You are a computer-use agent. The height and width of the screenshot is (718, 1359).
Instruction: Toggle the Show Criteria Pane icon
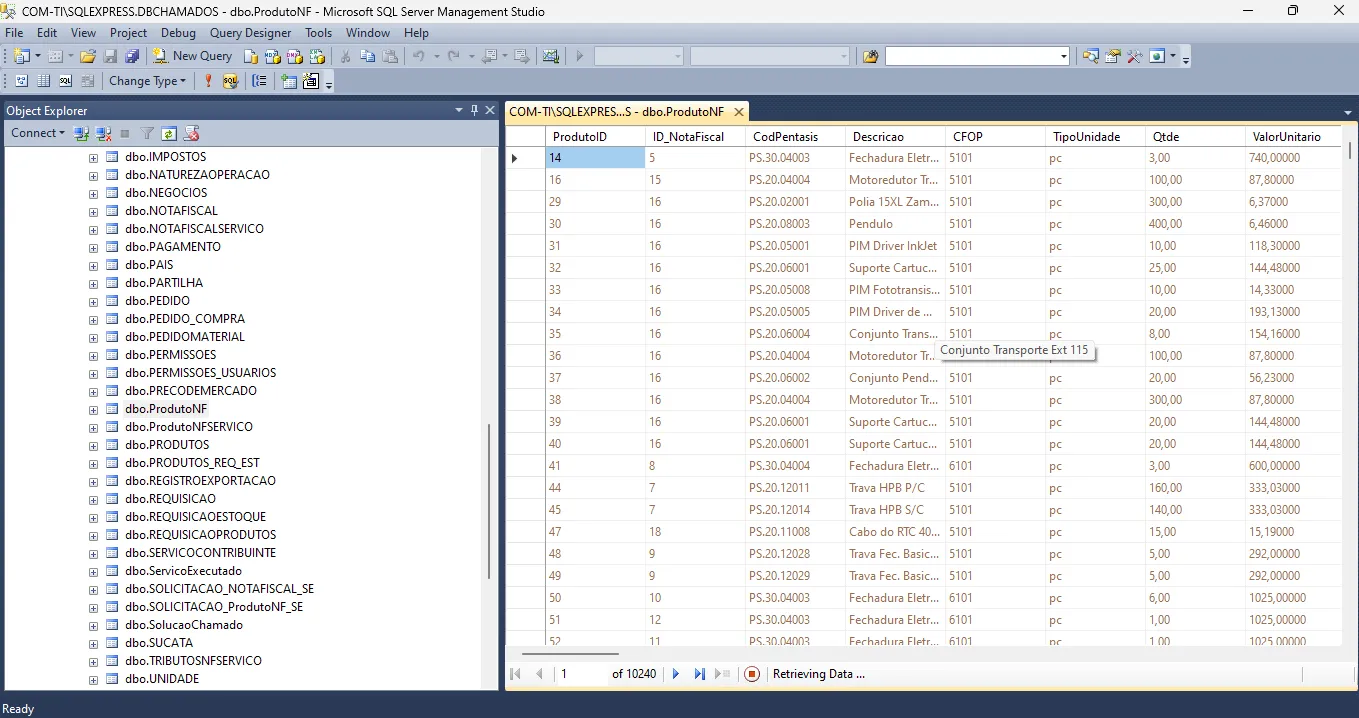click(x=44, y=81)
